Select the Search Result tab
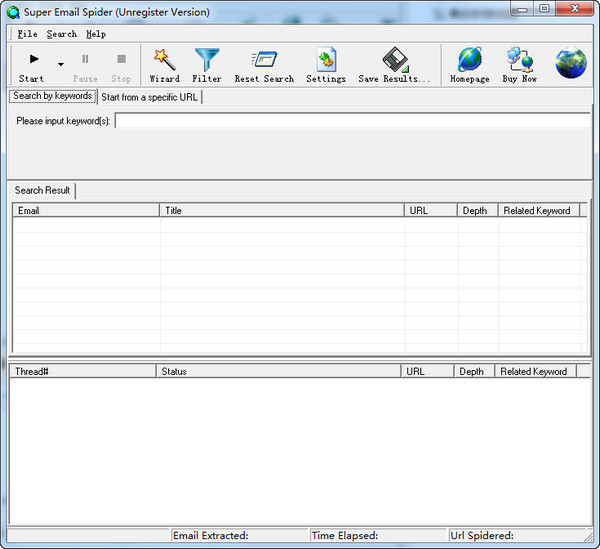The height and width of the screenshot is (549, 600). 42,190
